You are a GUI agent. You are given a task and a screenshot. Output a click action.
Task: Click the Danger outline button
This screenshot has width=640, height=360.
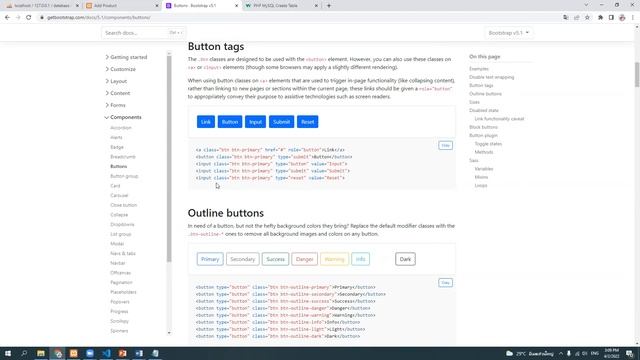[304, 259]
